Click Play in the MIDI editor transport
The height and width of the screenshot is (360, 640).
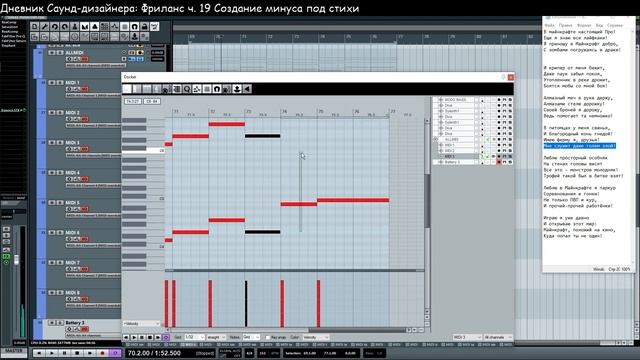click(134, 338)
